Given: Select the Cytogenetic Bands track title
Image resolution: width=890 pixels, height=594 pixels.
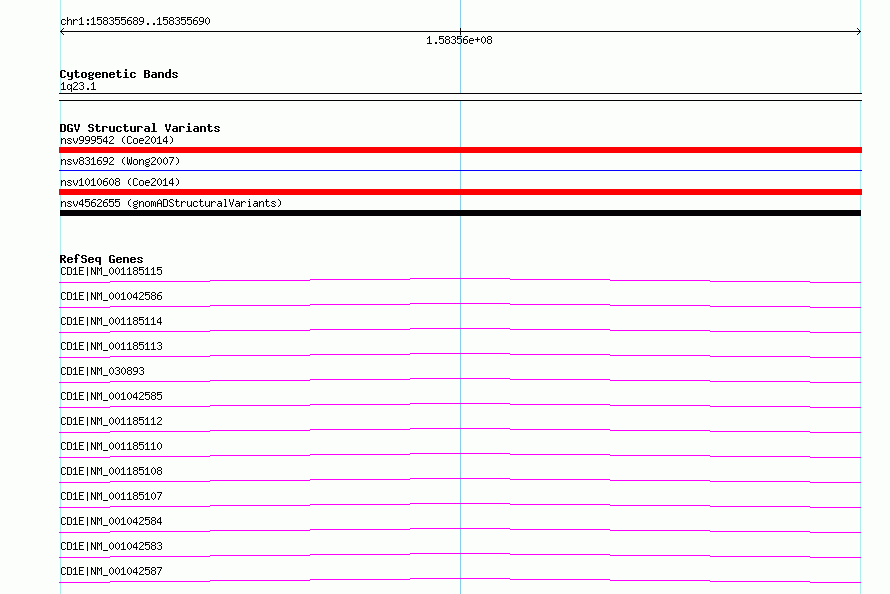Looking at the screenshot, I should [119, 74].
